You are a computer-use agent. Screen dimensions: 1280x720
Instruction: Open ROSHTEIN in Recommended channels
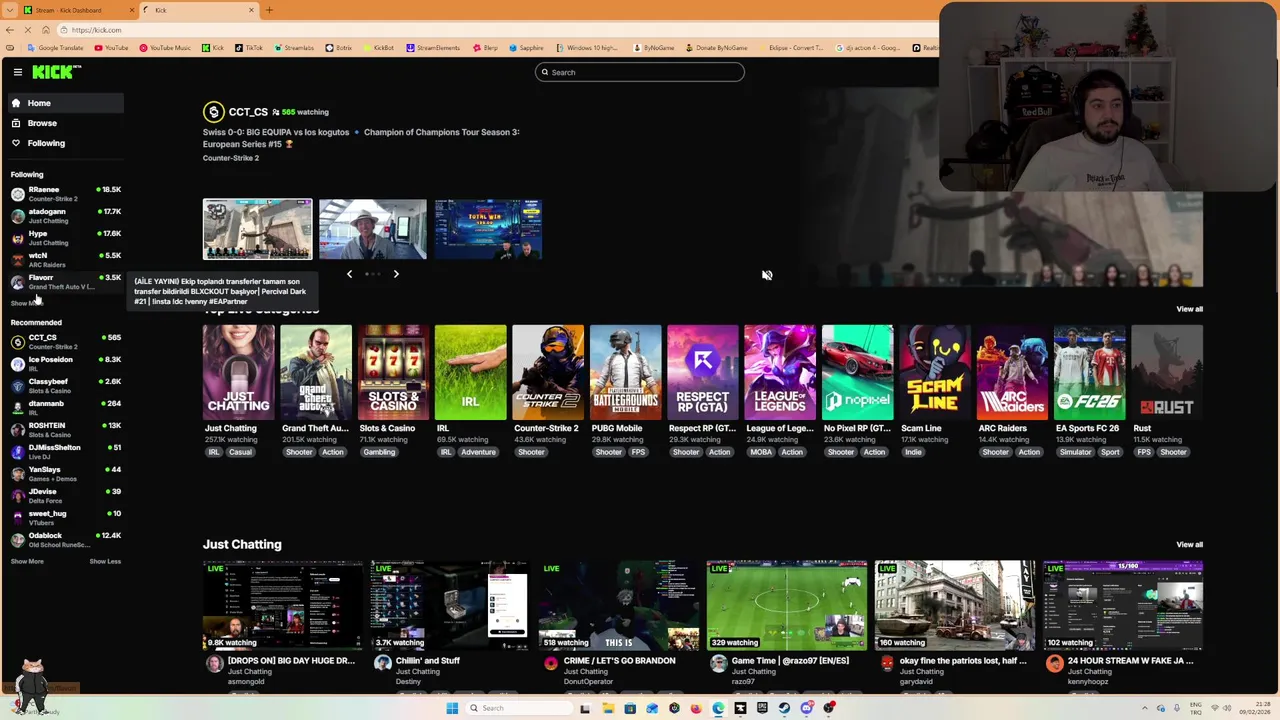tap(65, 430)
